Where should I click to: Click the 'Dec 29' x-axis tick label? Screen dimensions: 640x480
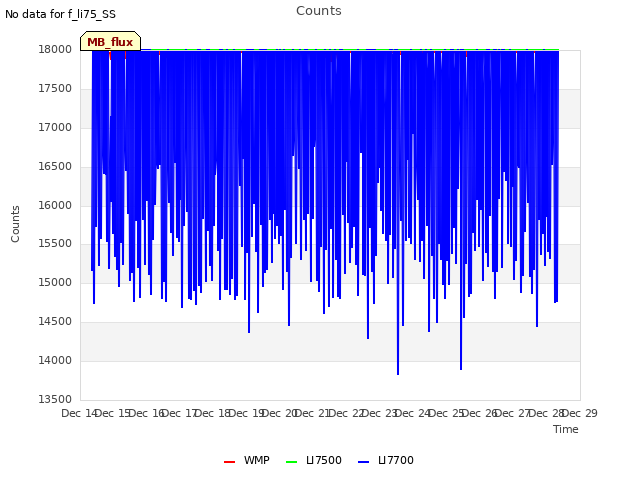[580, 413]
